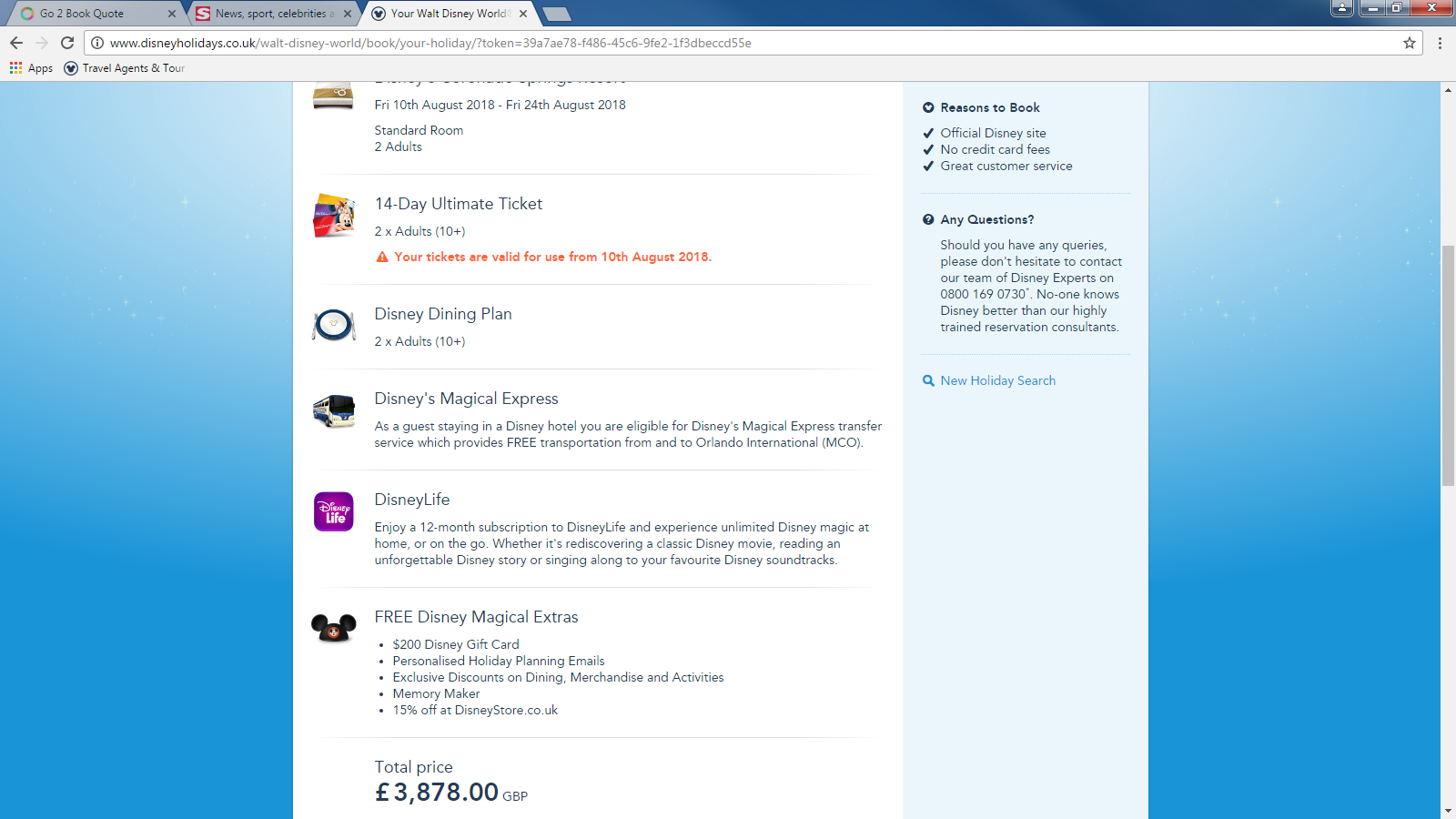The width and height of the screenshot is (1456, 819).
Task: Click the Standard Room text
Action: point(420,130)
